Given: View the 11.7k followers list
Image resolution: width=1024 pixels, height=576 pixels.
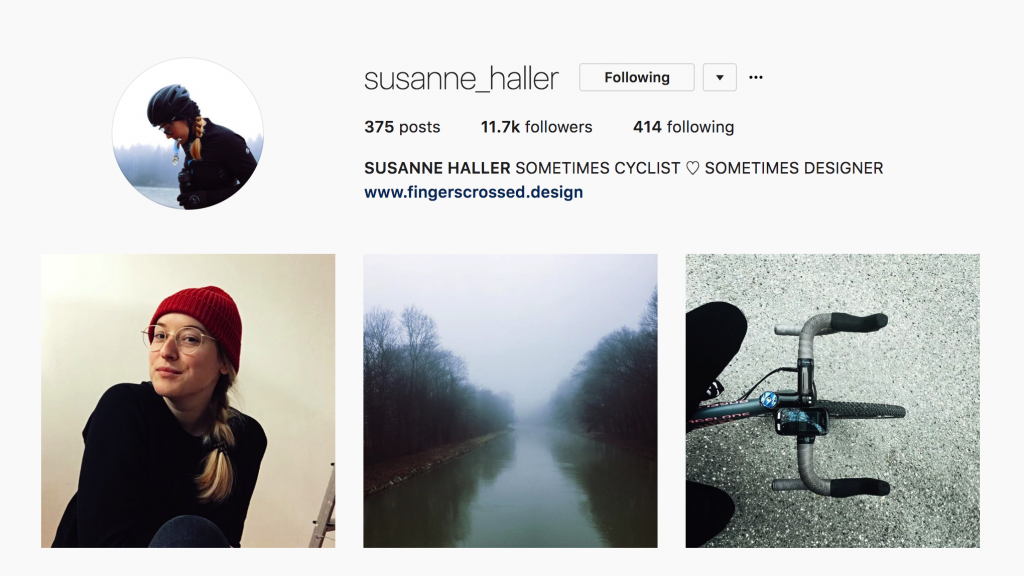Looking at the screenshot, I should (536, 127).
